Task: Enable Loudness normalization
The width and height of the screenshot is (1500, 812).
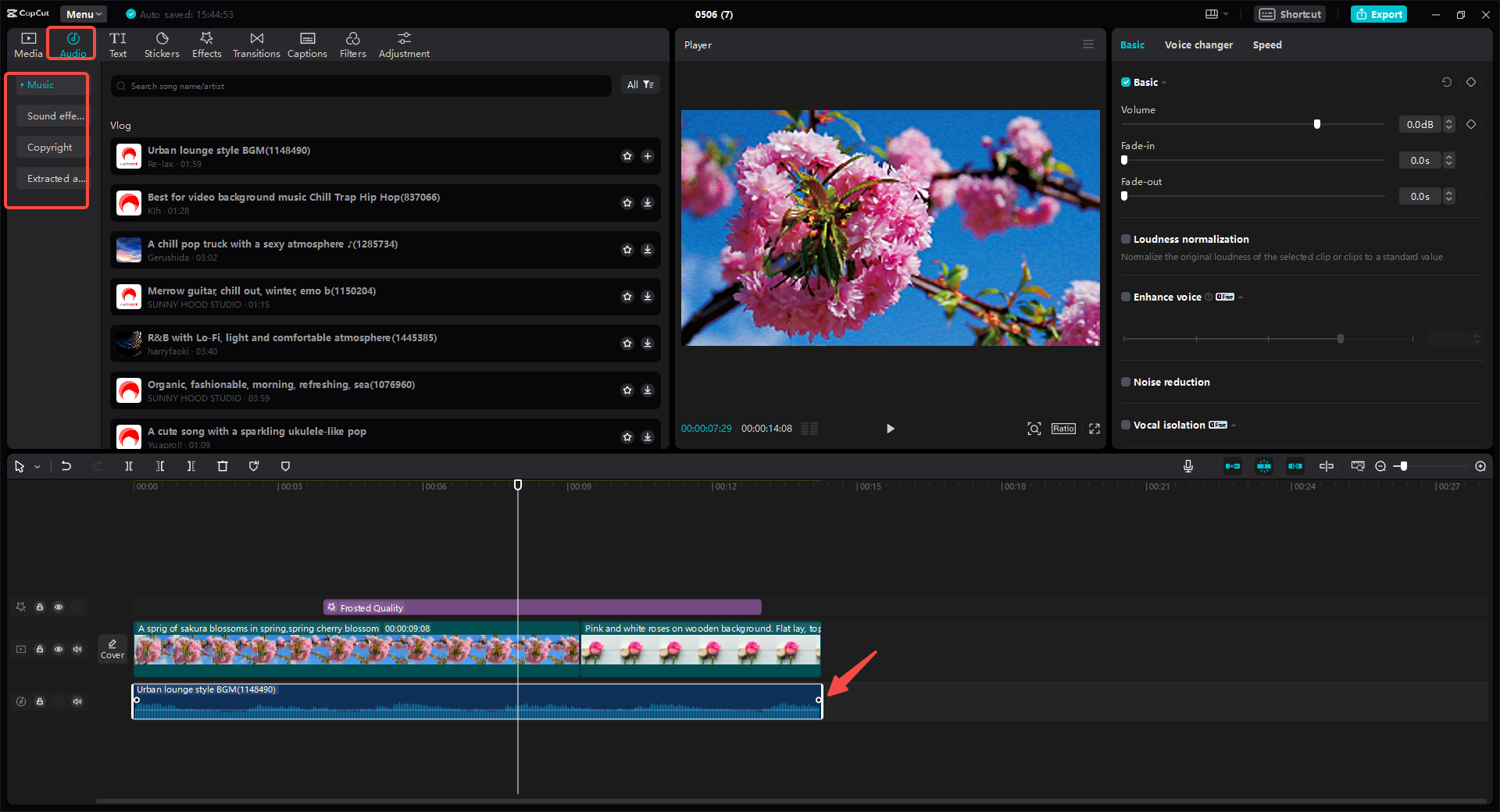Action: [1125, 239]
